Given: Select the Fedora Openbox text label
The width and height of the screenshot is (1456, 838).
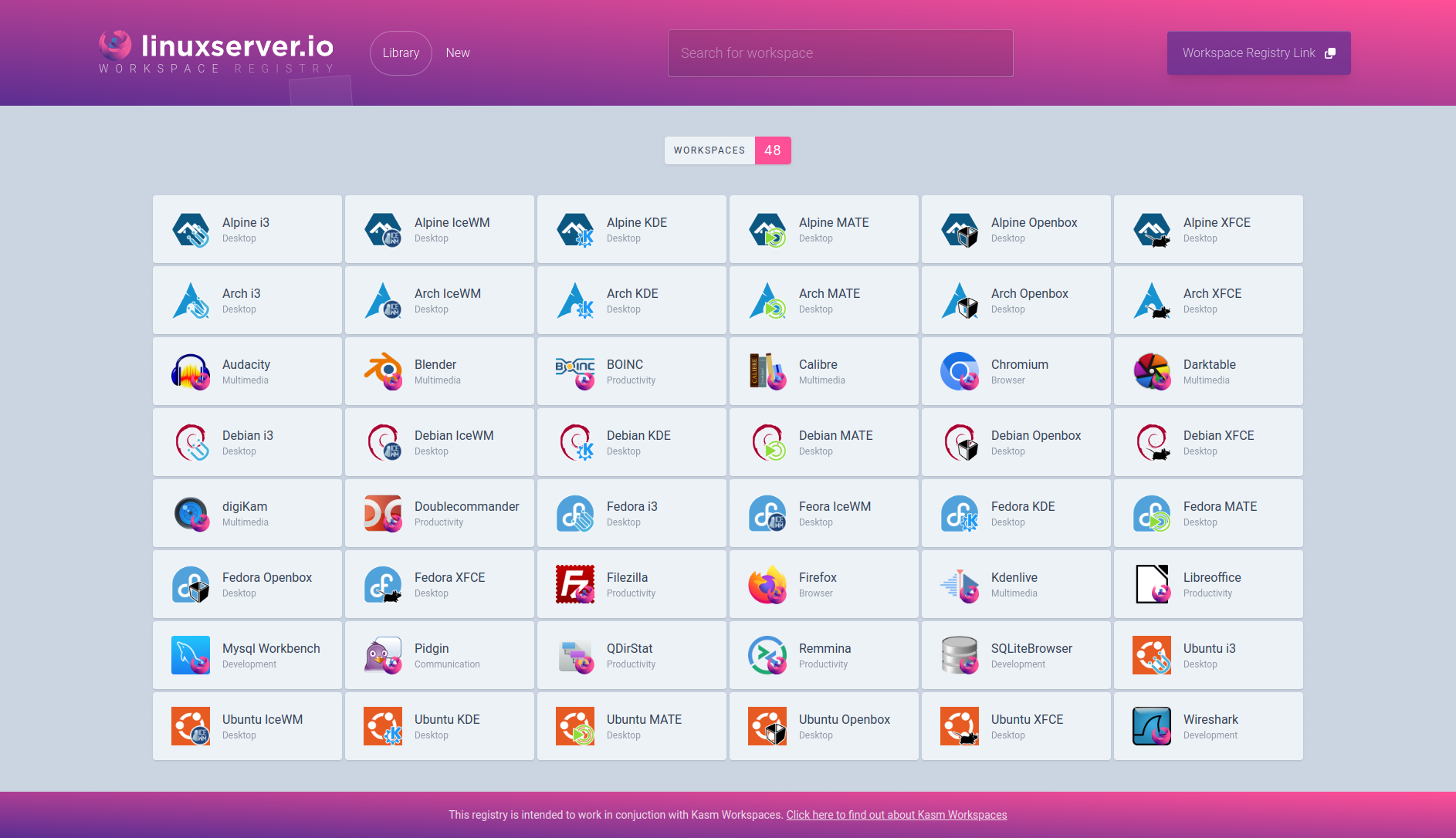Looking at the screenshot, I should [x=267, y=577].
